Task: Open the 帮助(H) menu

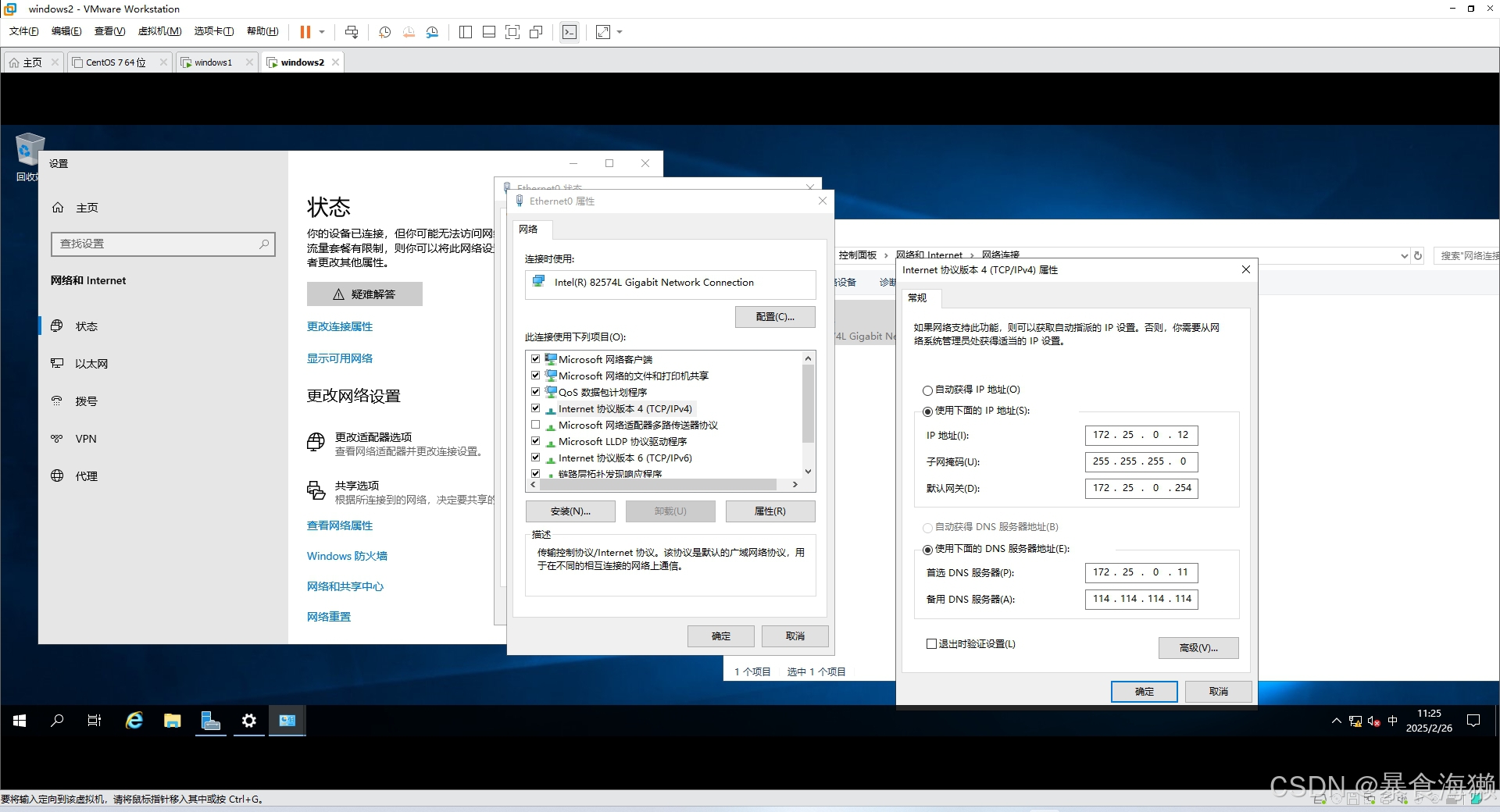Action: click(262, 31)
